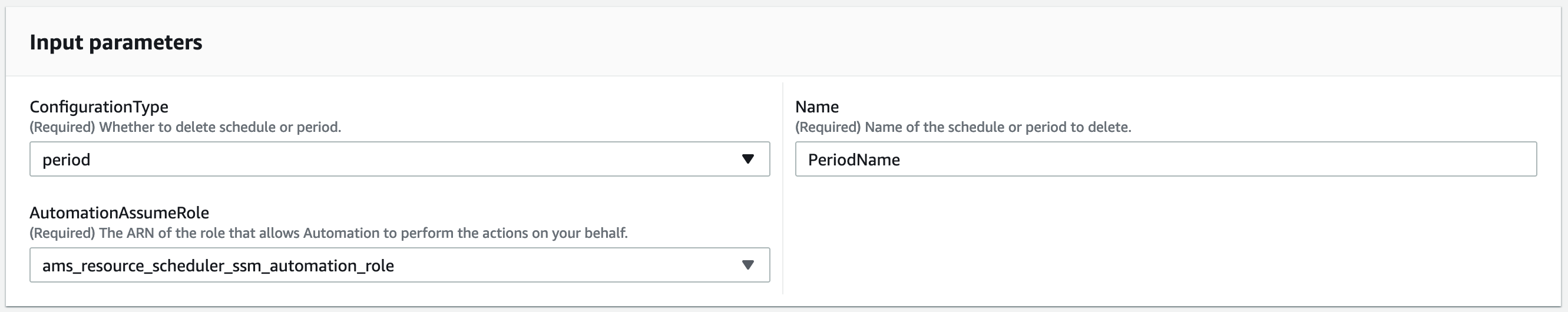Click the empty right end of Name input
The height and width of the screenshot is (312, 1568).
pyautogui.click(x=1461, y=160)
